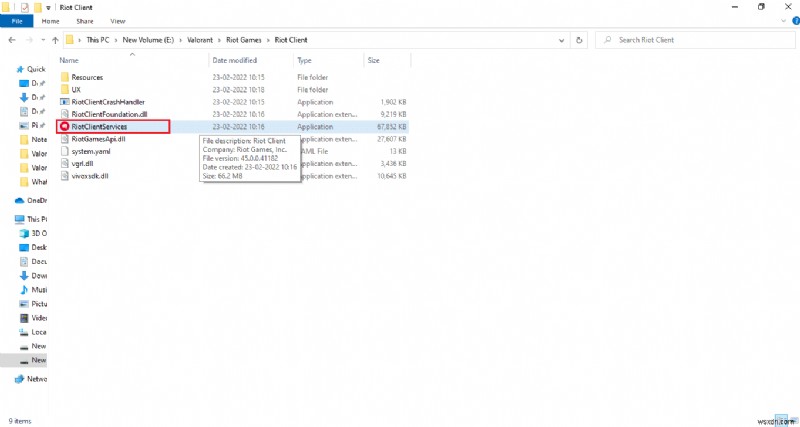This screenshot has width=800, height=427.
Task: Expand address bar history dropdown
Action: coord(562,40)
